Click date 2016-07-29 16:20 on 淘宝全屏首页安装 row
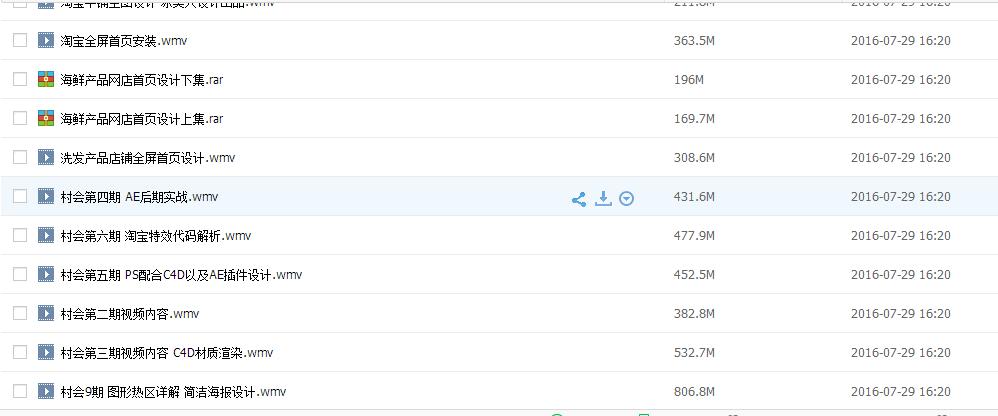Screen dimensions: 998x416 [x=901, y=41]
